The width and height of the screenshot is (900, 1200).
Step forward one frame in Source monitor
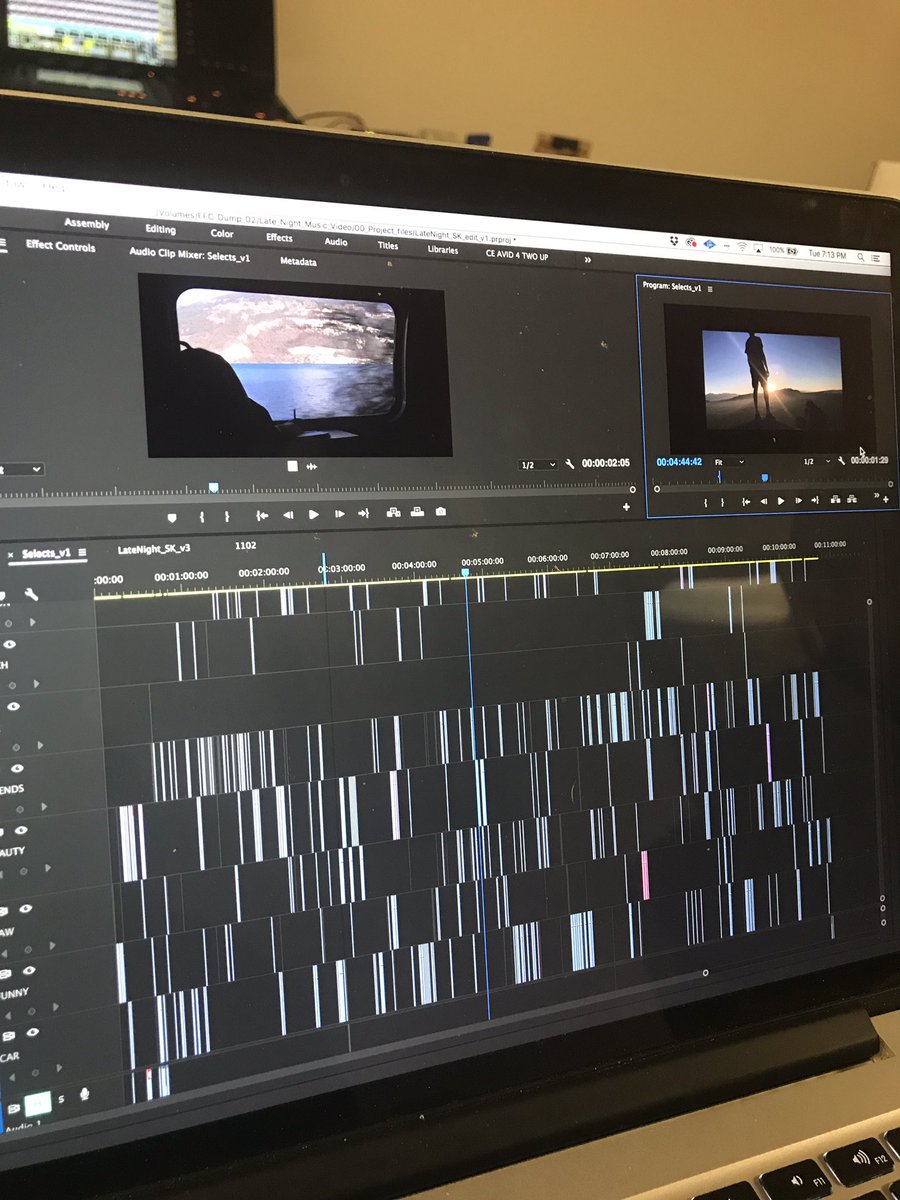point(340,514)
